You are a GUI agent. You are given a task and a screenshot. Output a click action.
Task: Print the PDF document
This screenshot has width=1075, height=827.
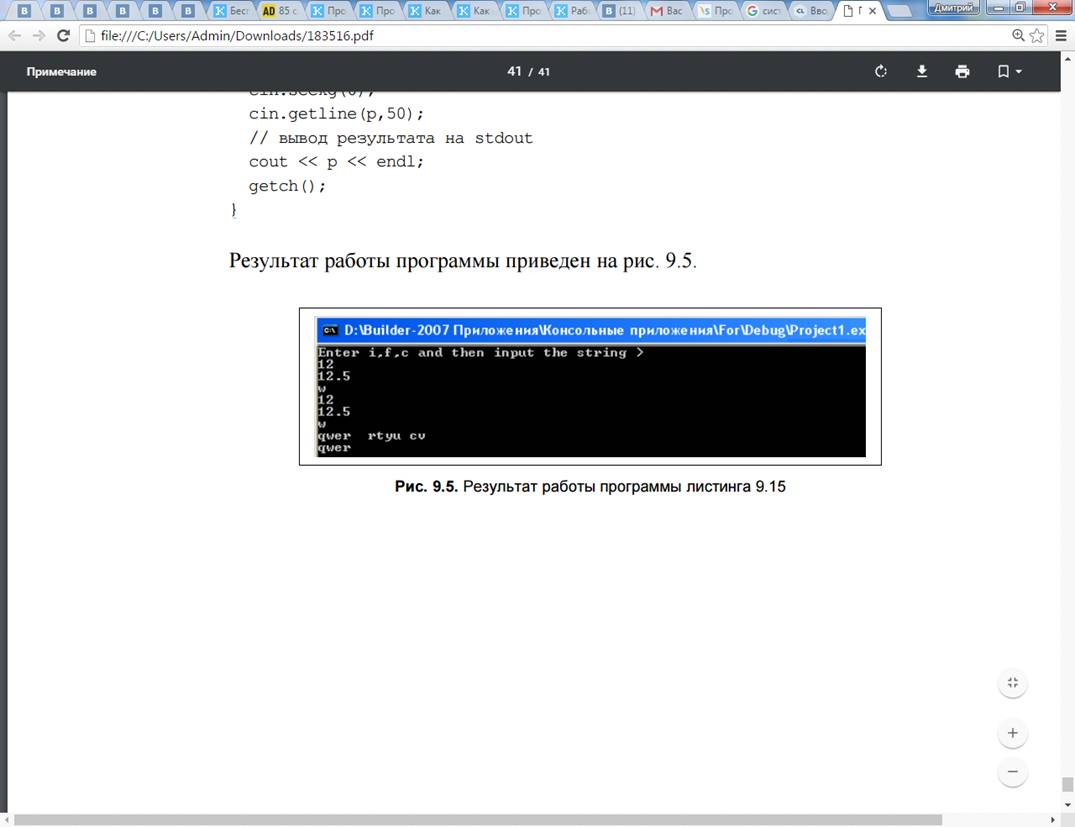pyautogui.click(x=962, y=71)
